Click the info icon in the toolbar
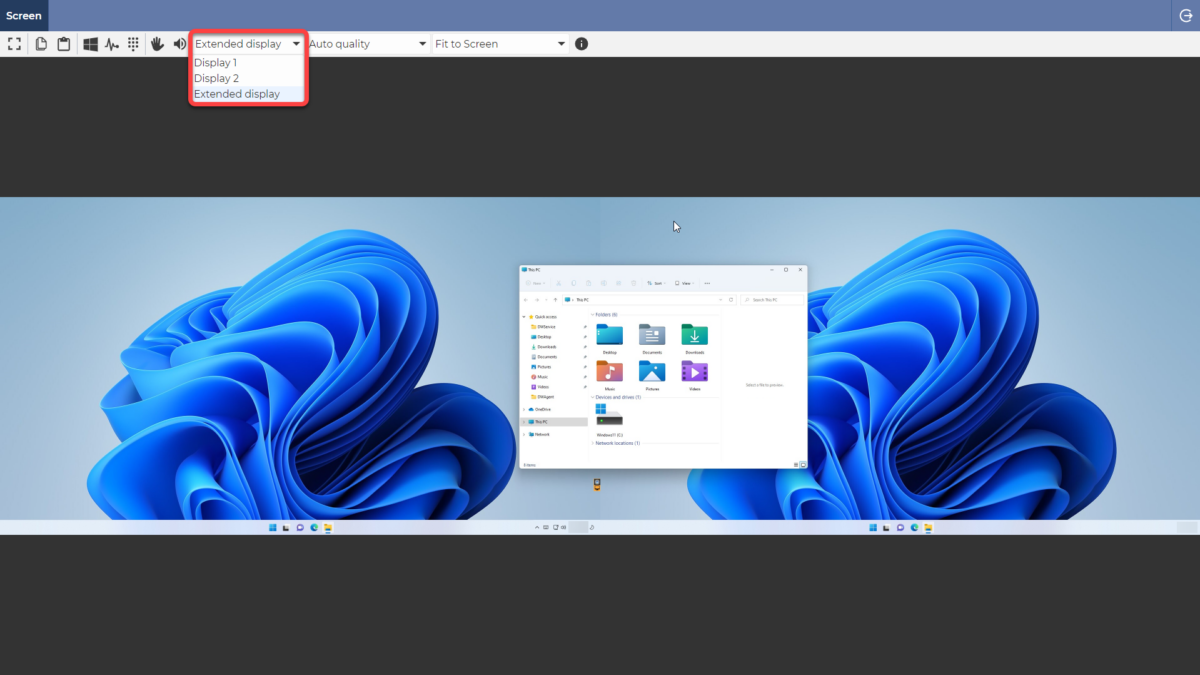 [x=581, y=44]
